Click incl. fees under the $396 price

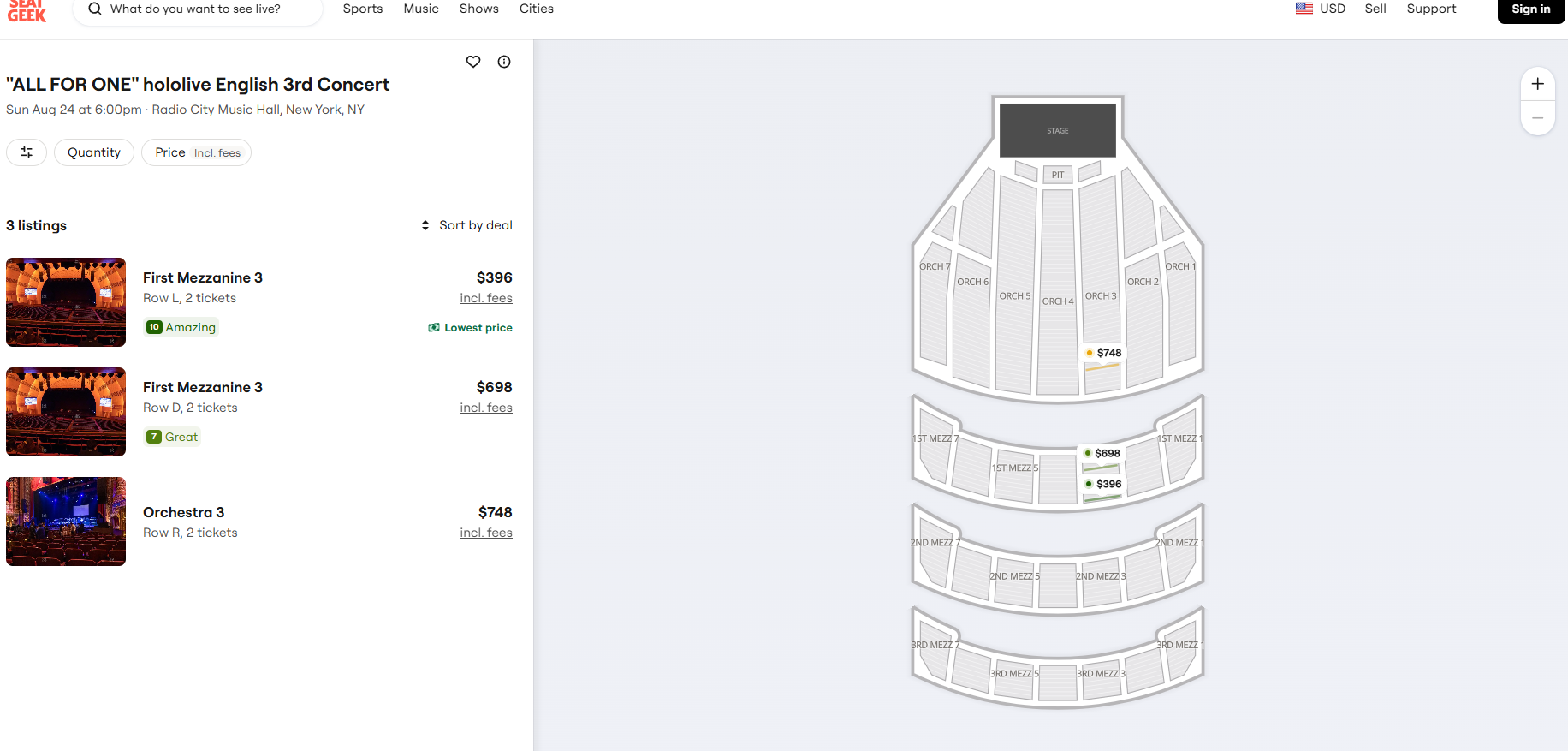[486, 298]
